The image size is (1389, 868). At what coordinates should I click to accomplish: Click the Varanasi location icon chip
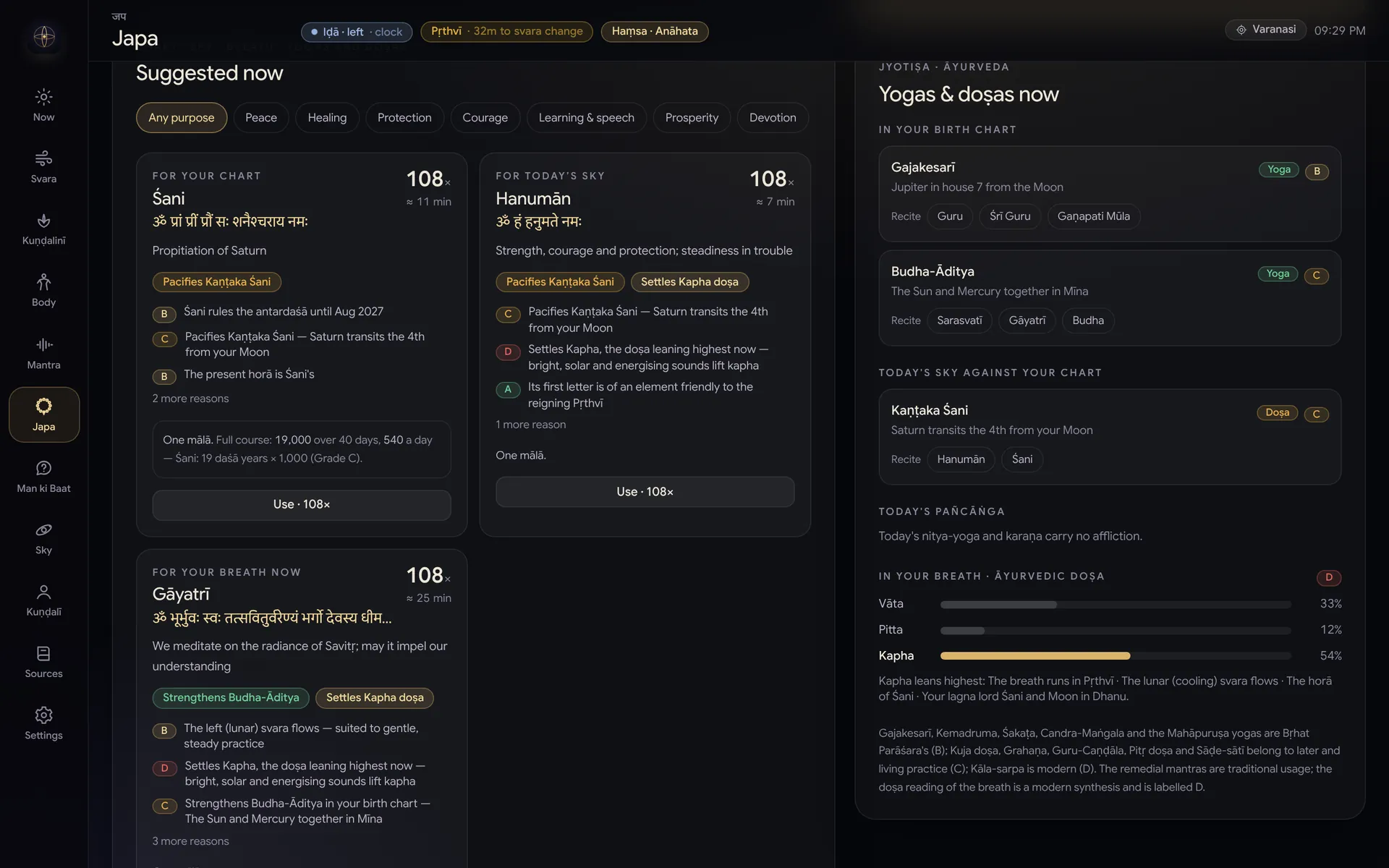point(1265,30)
